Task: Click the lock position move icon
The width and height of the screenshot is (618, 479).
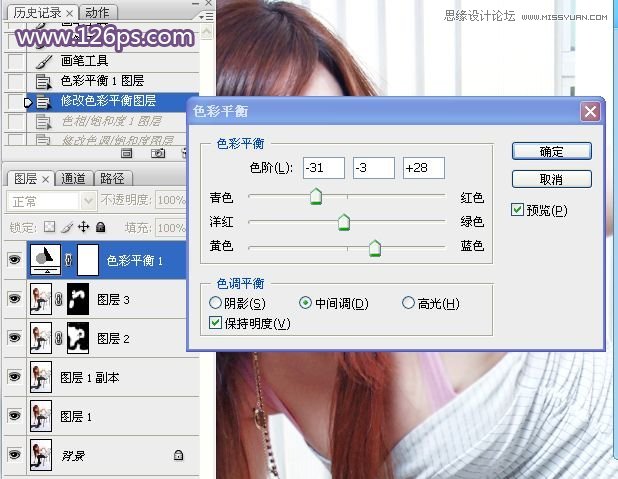Action: pyautogui.click(x=84, y=227)
